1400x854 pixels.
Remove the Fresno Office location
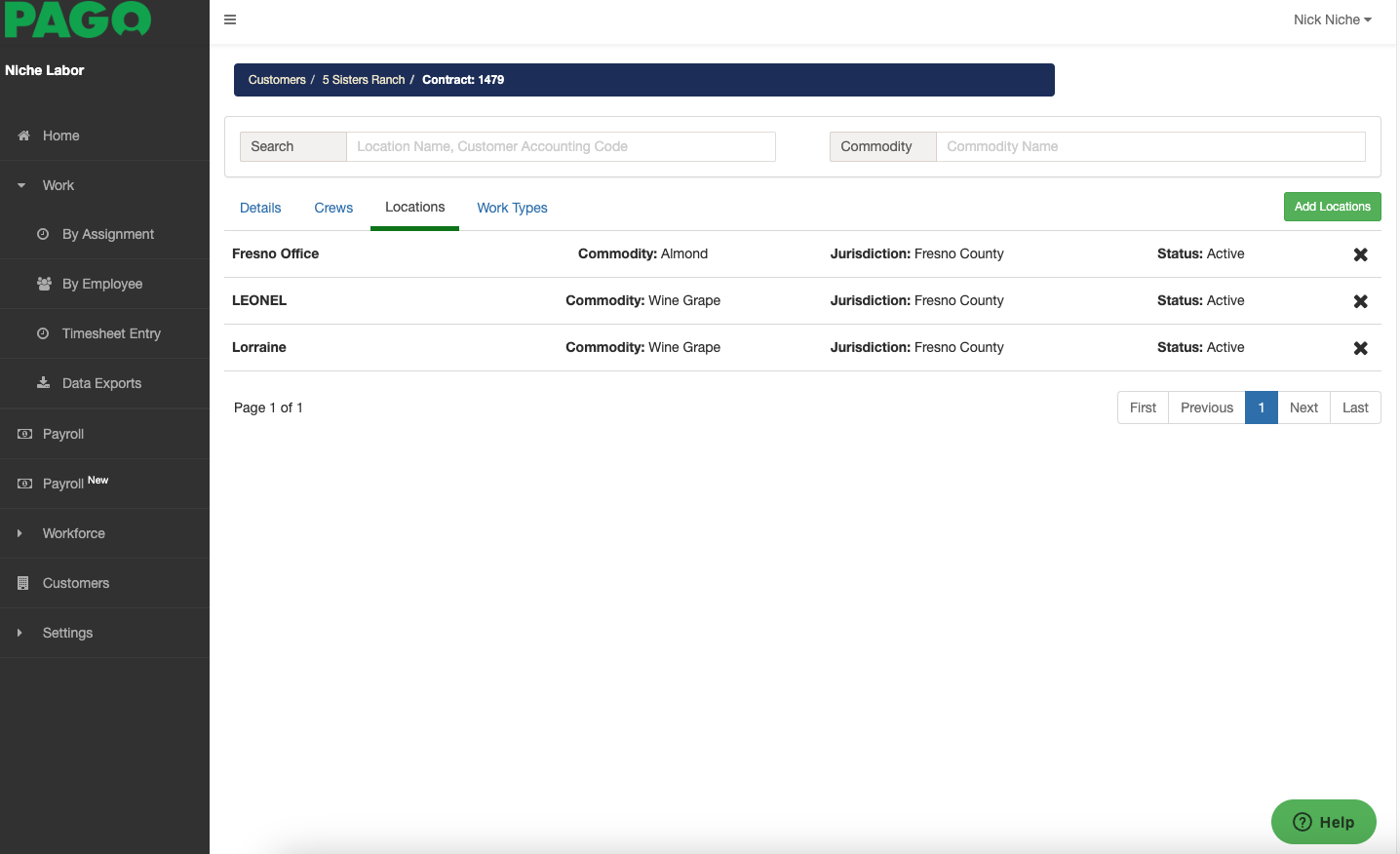coord(1360,254)
